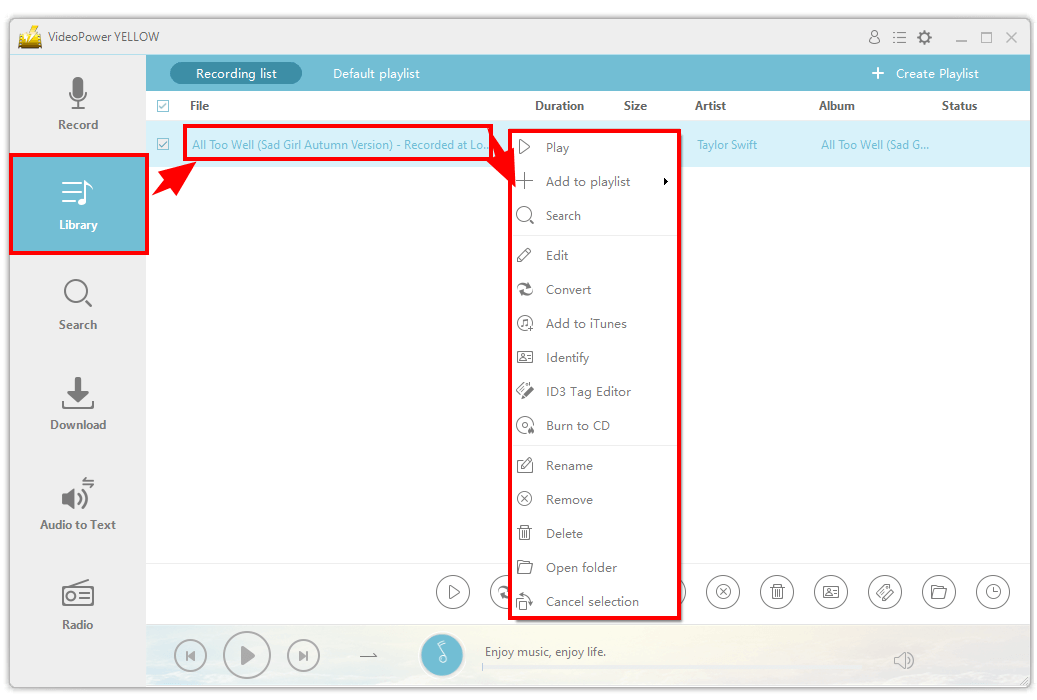
Task: Choose ID3 Tag Editor from the context menu
Action: 595,392
